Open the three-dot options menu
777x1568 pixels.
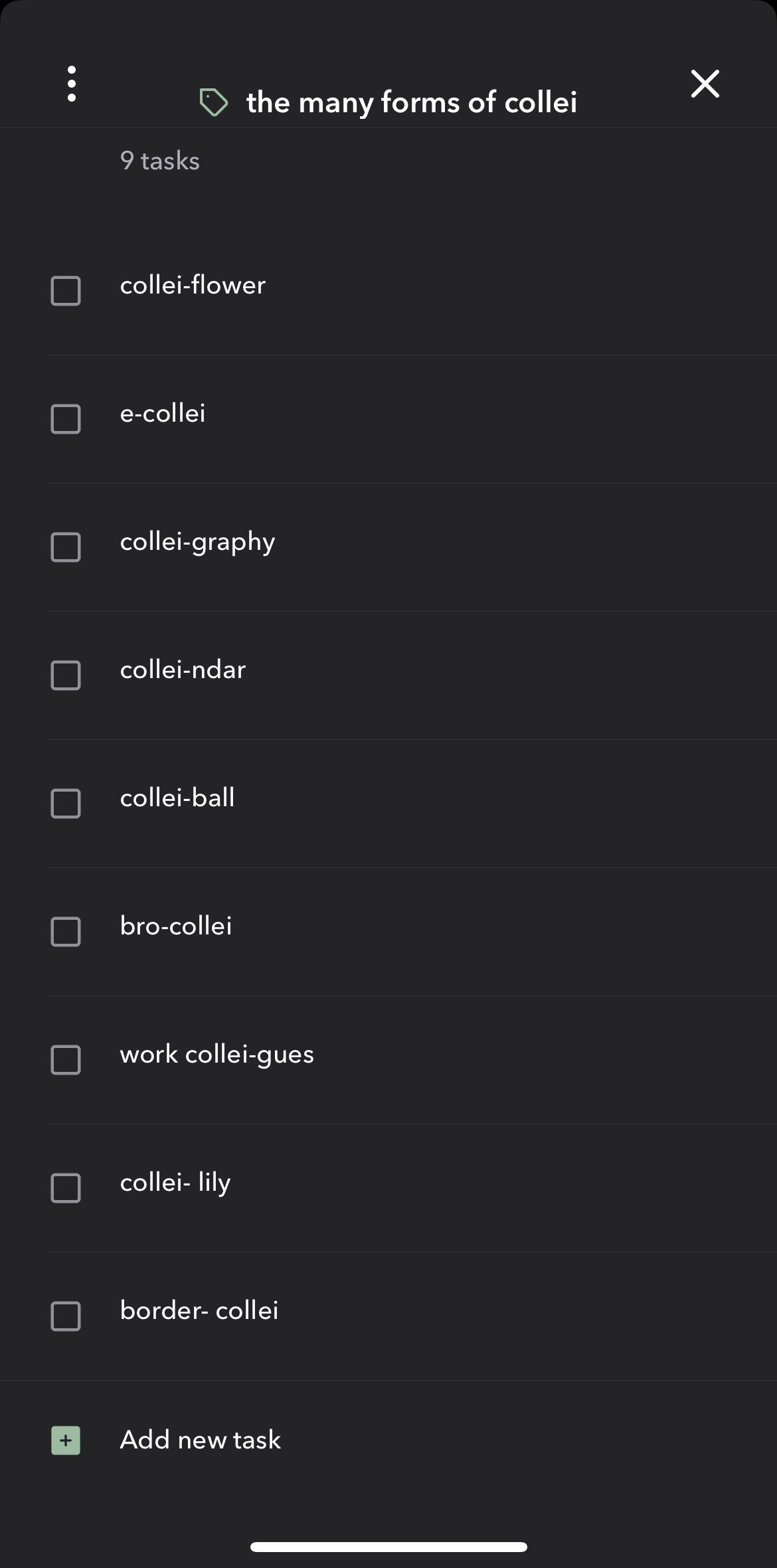tap(72, 84)
